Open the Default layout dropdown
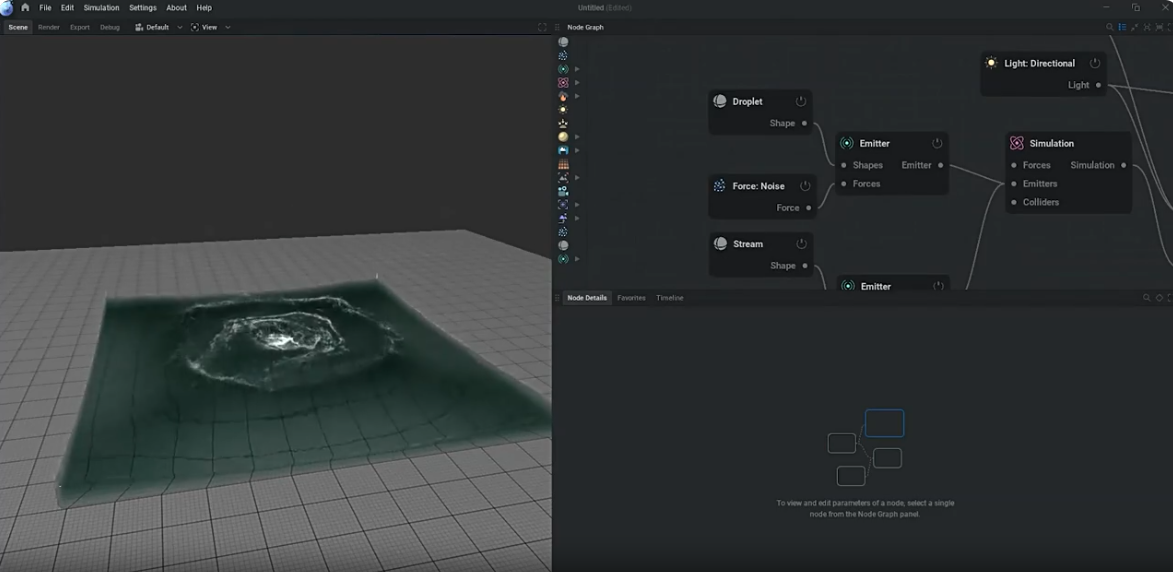Image resolution: width=1173 pixels, height=572 pixels. click(159, 27)
